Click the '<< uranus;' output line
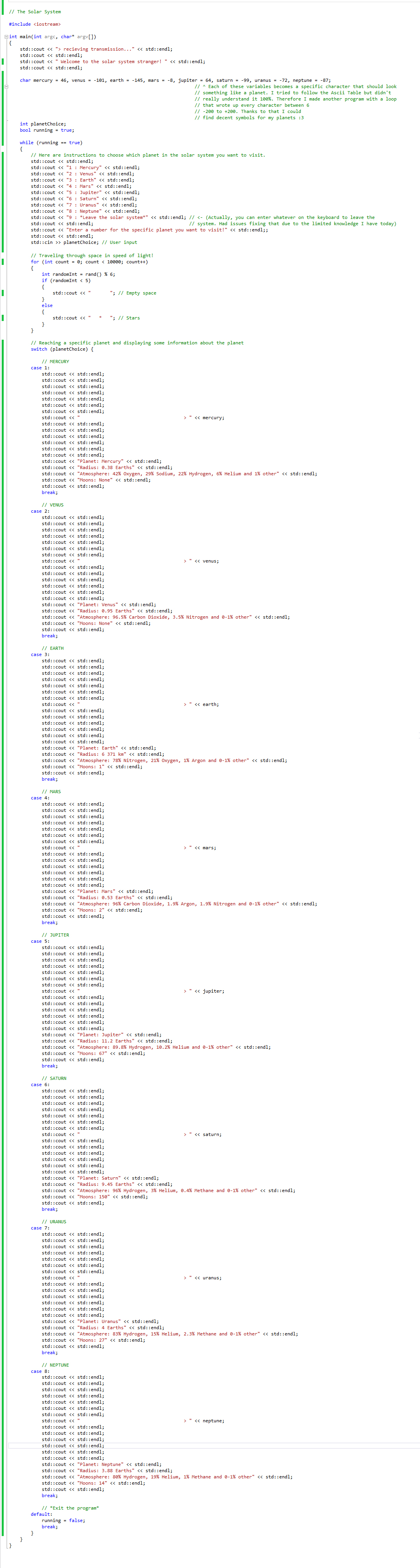420x1568 pixels. click(x=132, y=1278)
